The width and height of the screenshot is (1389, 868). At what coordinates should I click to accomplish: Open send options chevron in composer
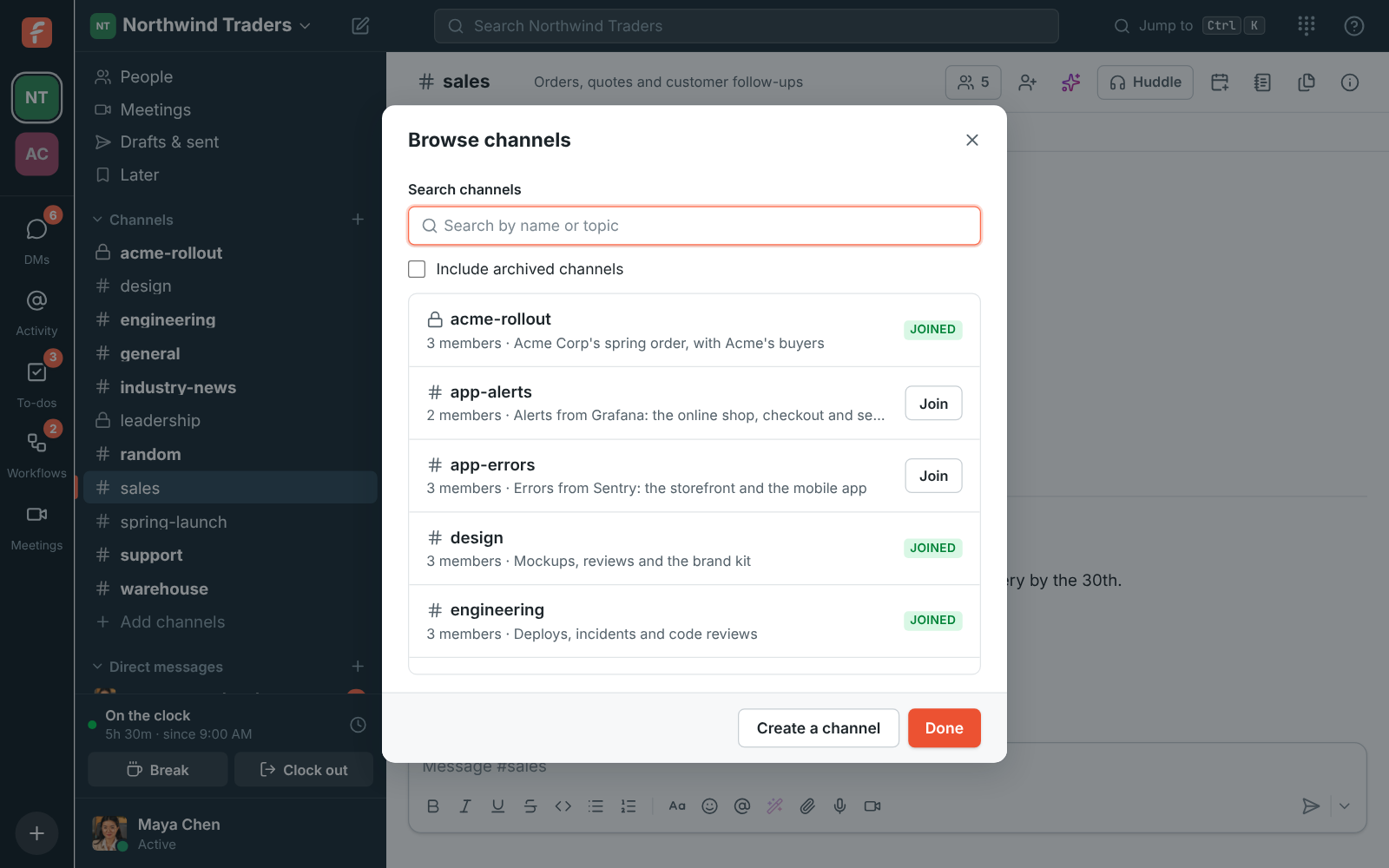[x=1344, y=806]
